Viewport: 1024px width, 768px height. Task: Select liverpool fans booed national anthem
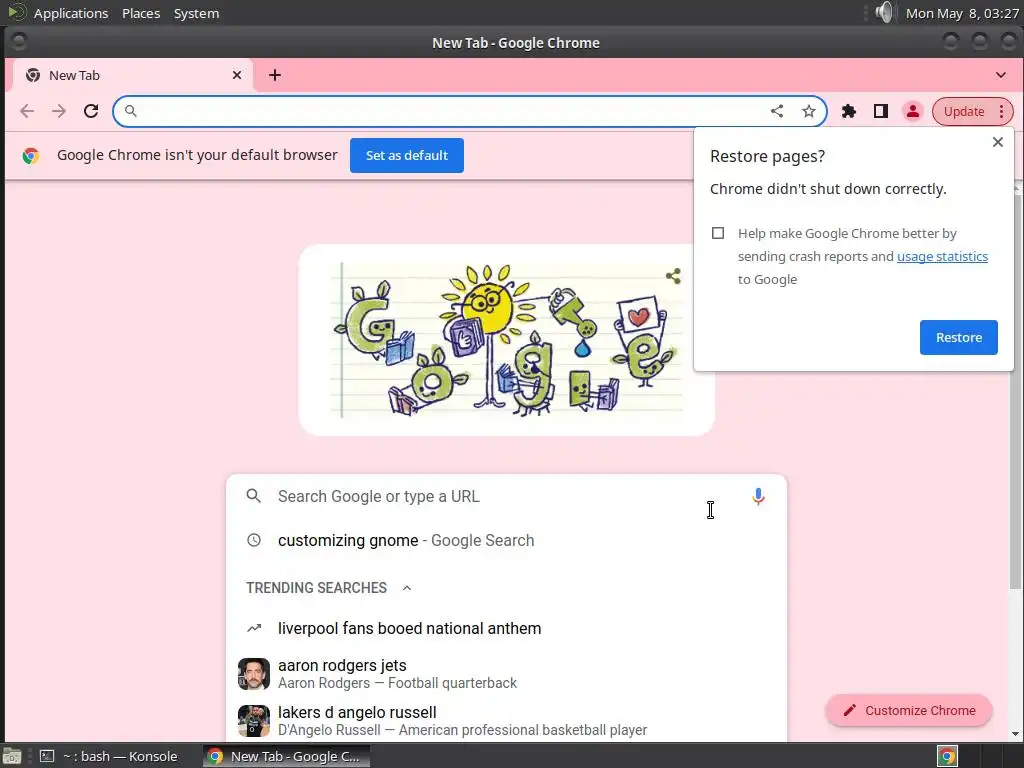pyautogui.click(x=506, y=628)
